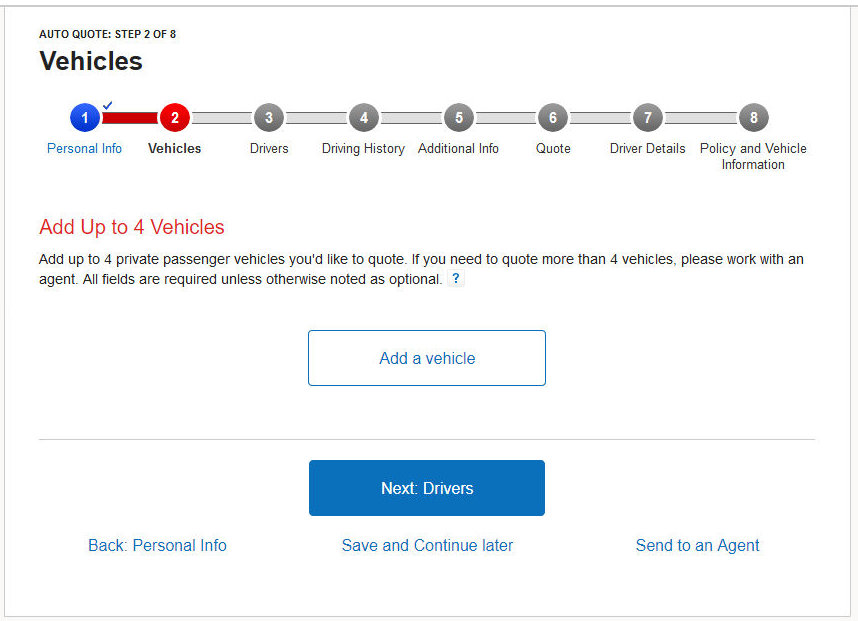The image size is (858, 621).
Task: Select the gray step 3 circle
Action: tap(268, 118)
